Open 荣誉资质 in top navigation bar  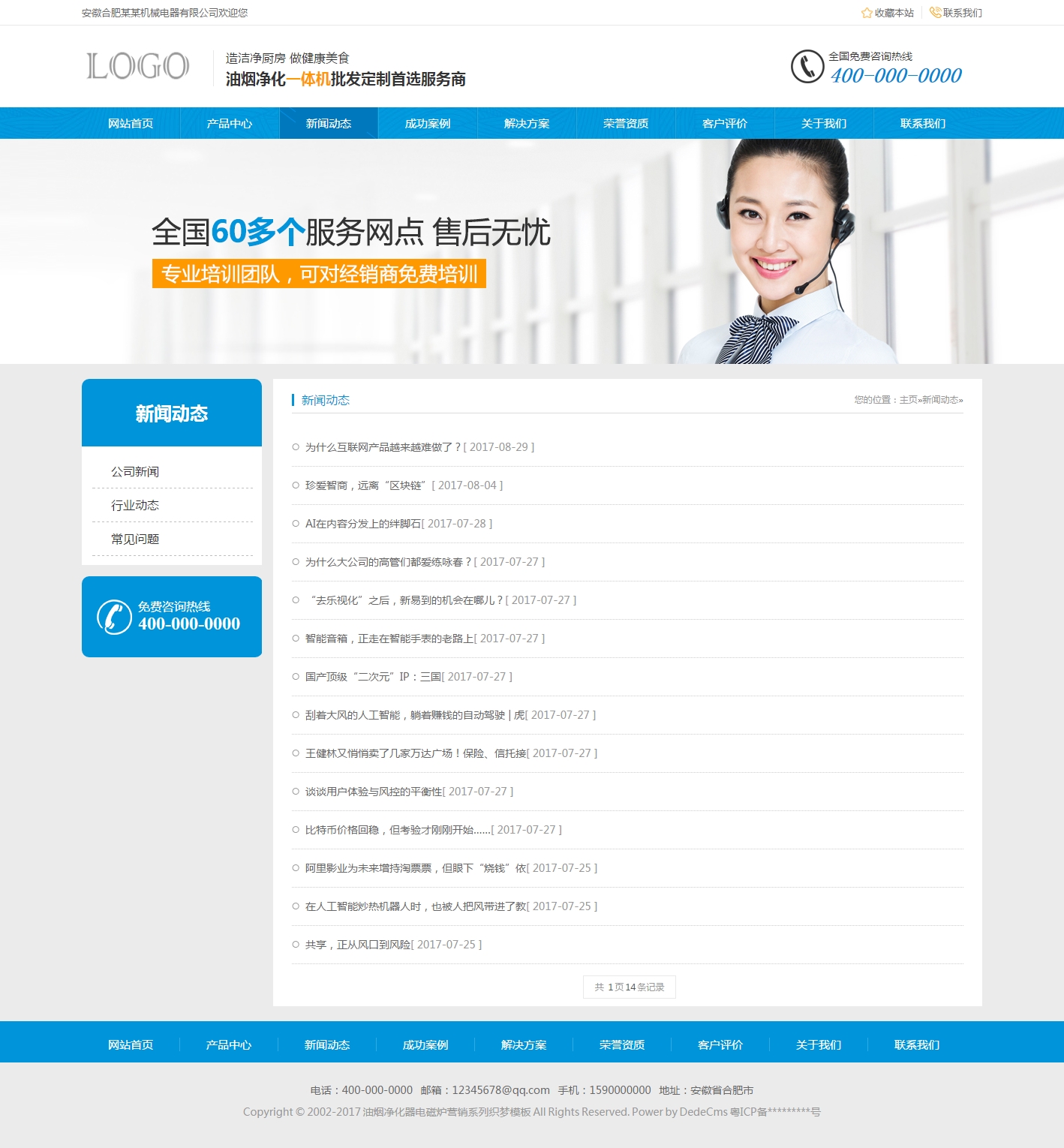coord(626,124)
